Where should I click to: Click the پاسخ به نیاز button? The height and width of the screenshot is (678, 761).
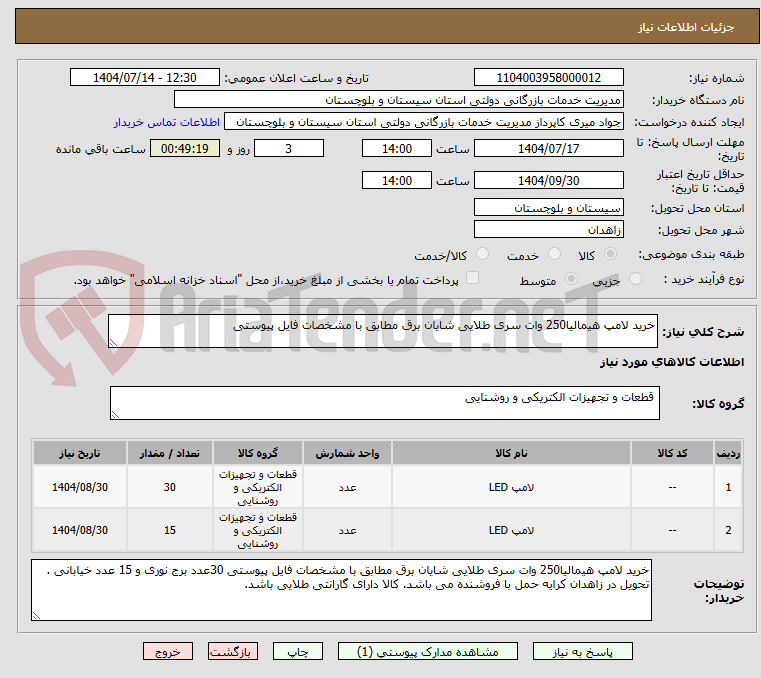click(x=582, y=651)
